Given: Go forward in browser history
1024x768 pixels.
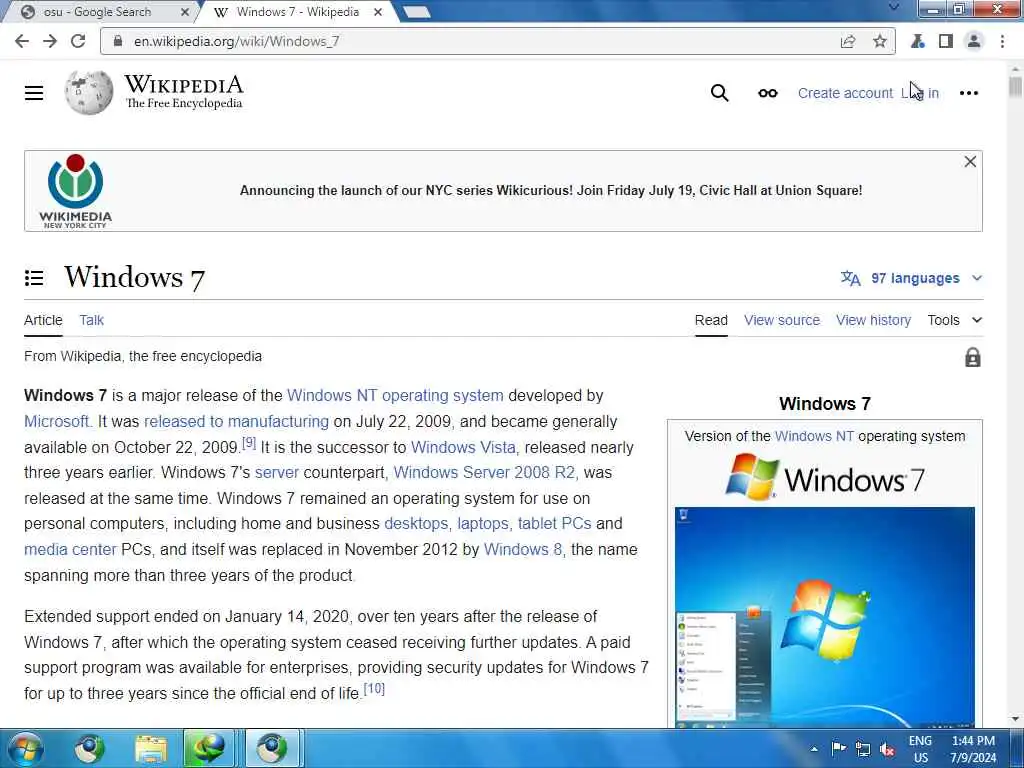Looking at the screenshot, I should point(50,41).
